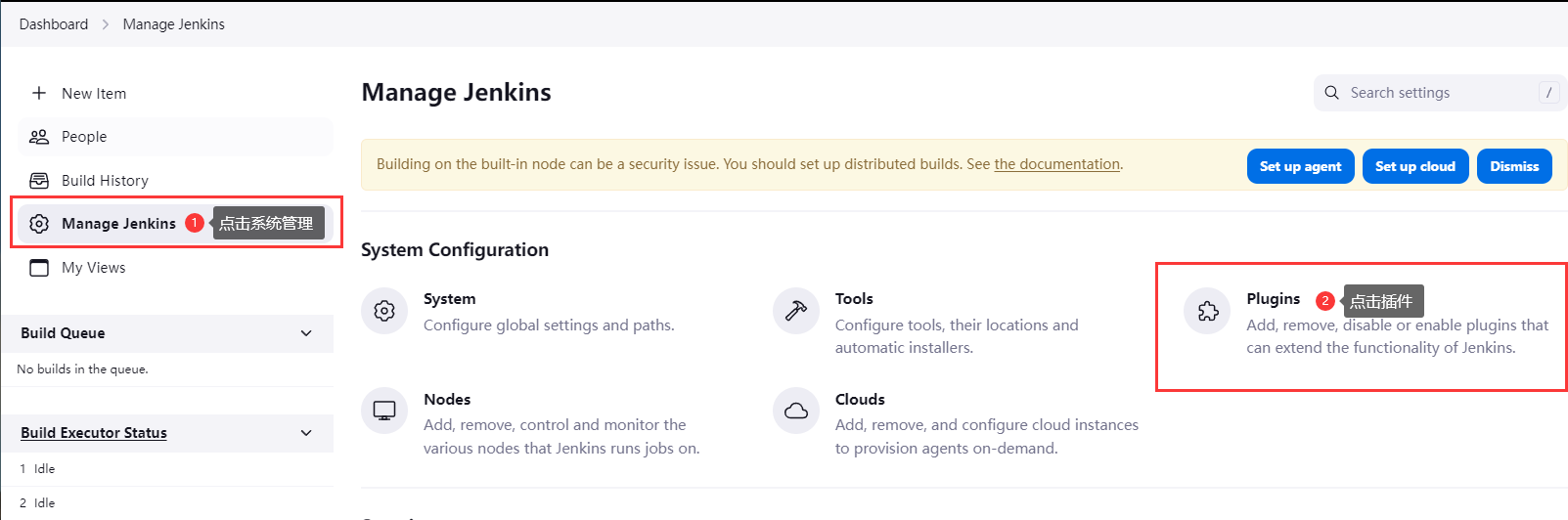Click the Clouds cloud icon
Viewport: 1568px width, 520px height.
(x=796, y=411)
